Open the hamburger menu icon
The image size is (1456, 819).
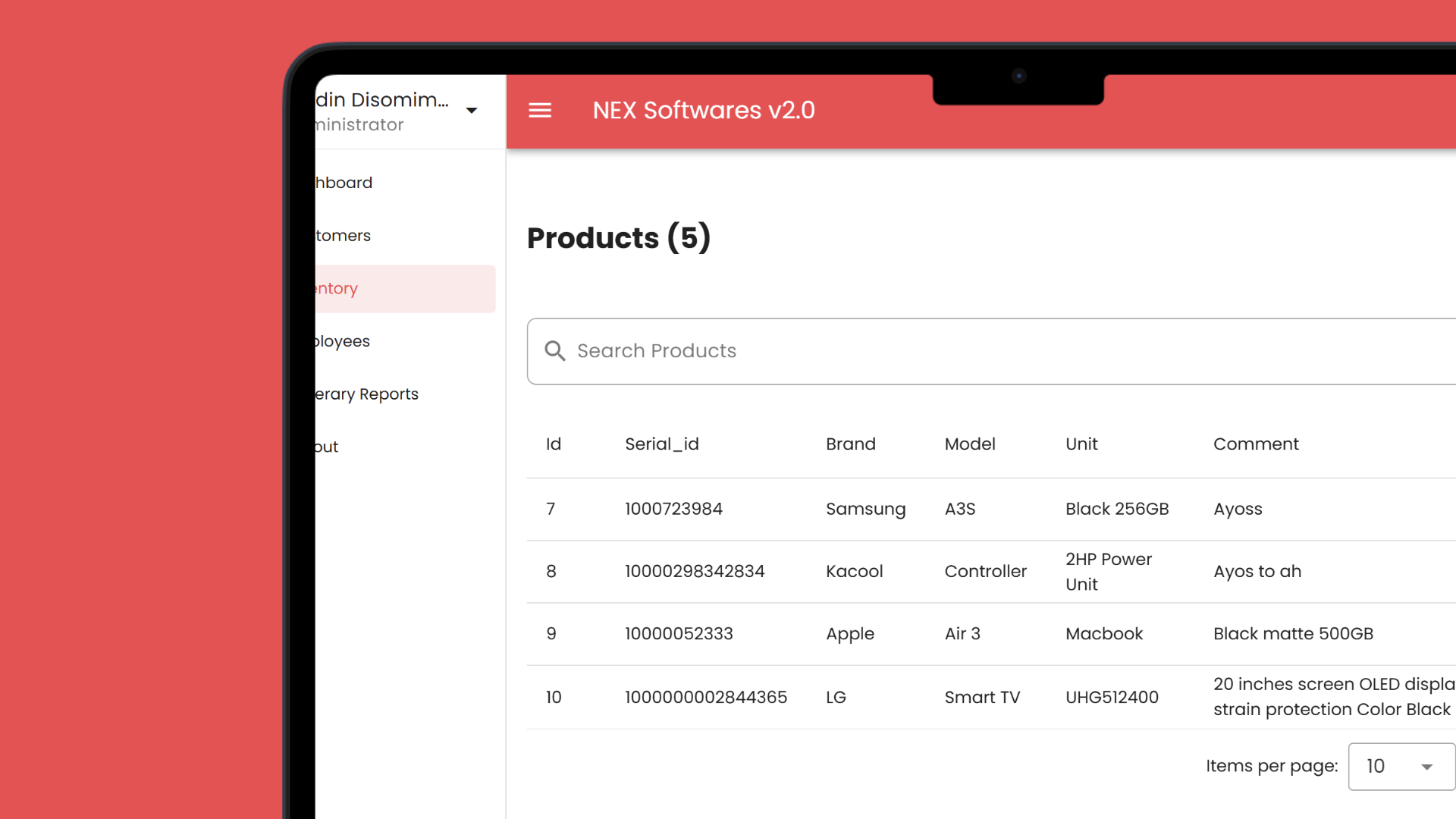540,111
